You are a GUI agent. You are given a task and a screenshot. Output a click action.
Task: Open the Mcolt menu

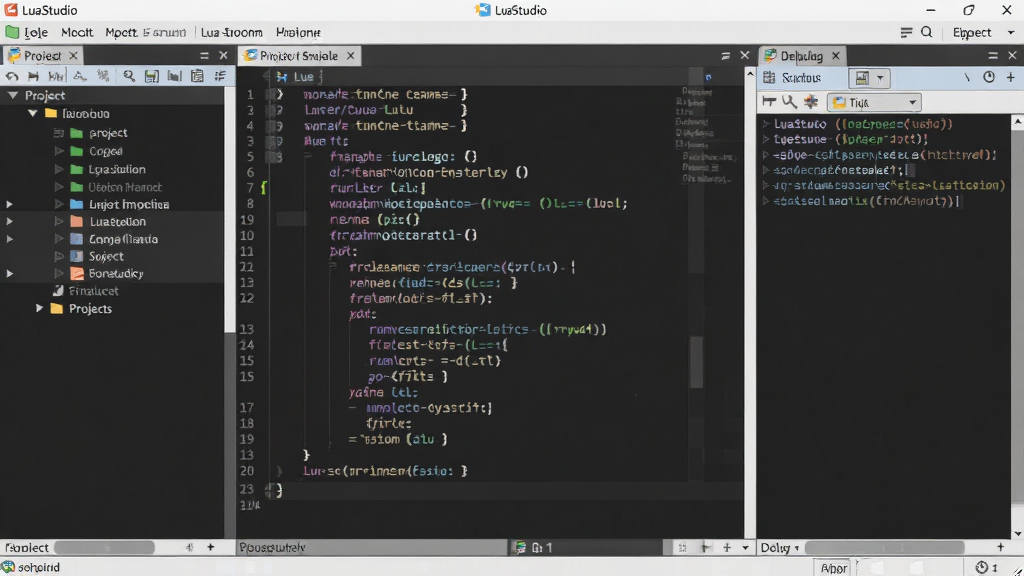[77, 32]
